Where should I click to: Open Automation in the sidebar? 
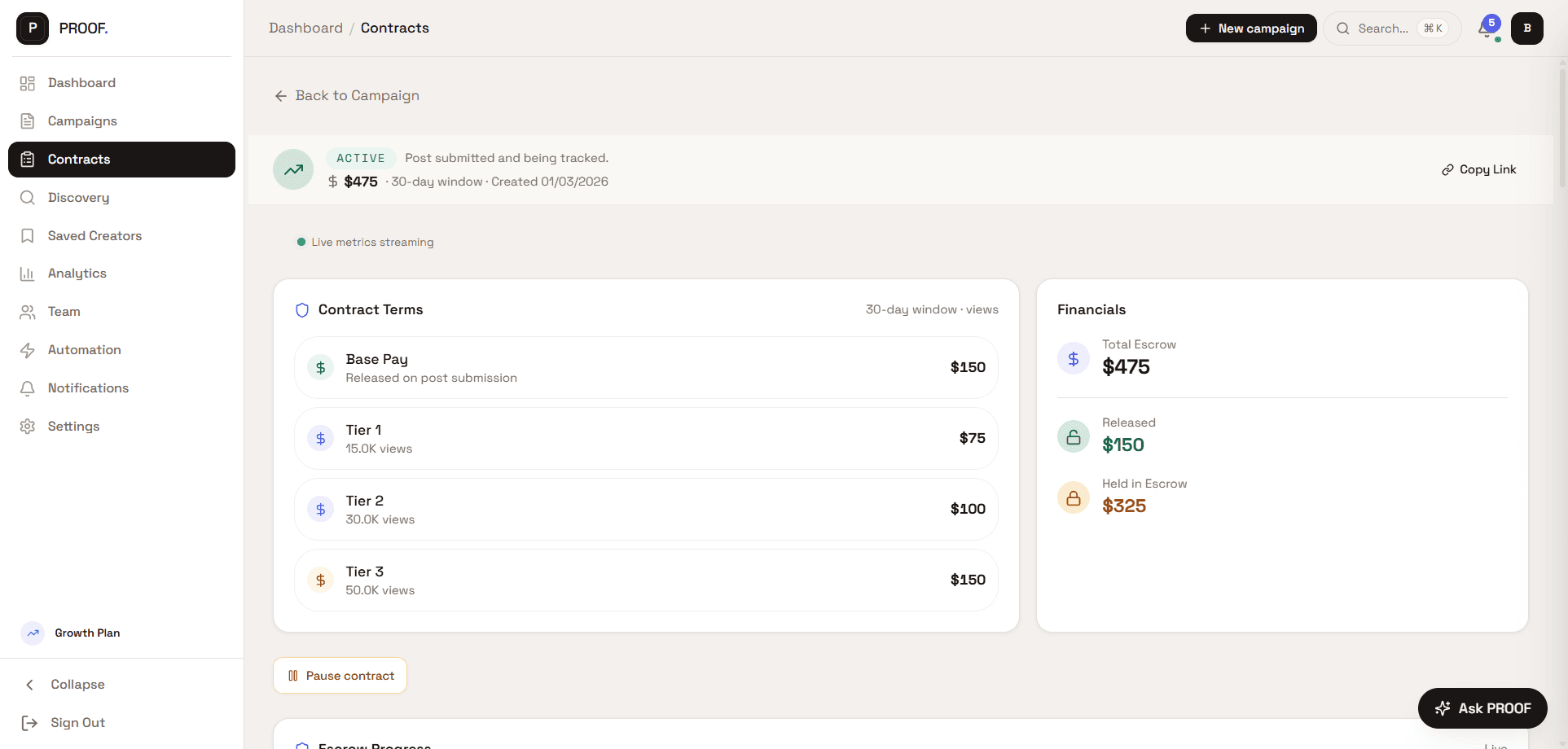point(121,350)
